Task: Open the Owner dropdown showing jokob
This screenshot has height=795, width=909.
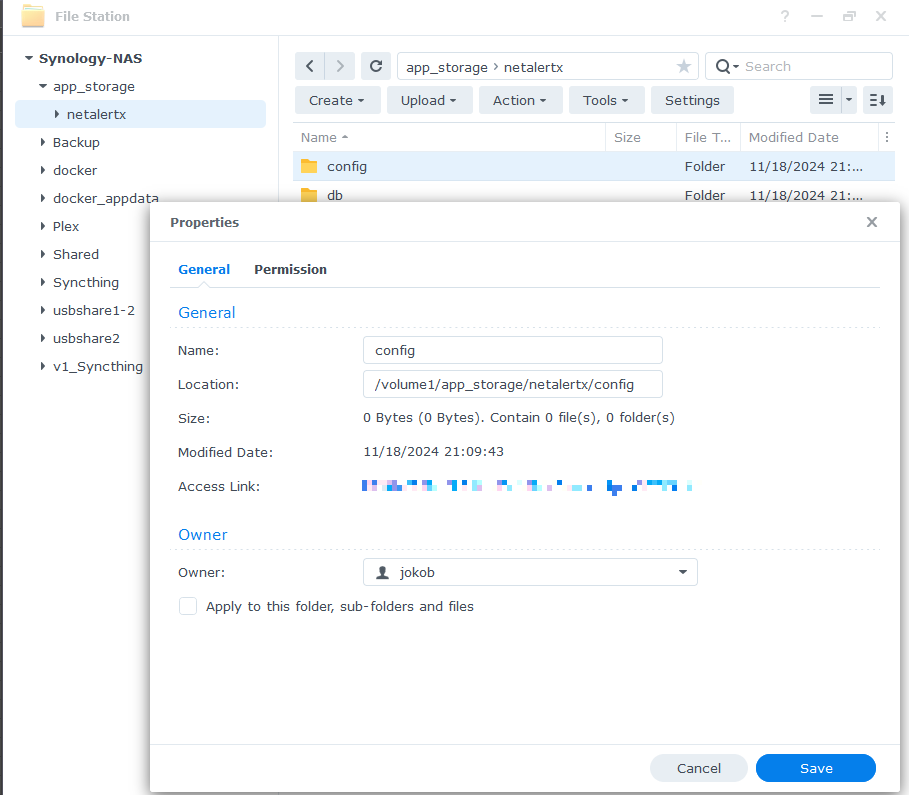Action: [530, 572]
